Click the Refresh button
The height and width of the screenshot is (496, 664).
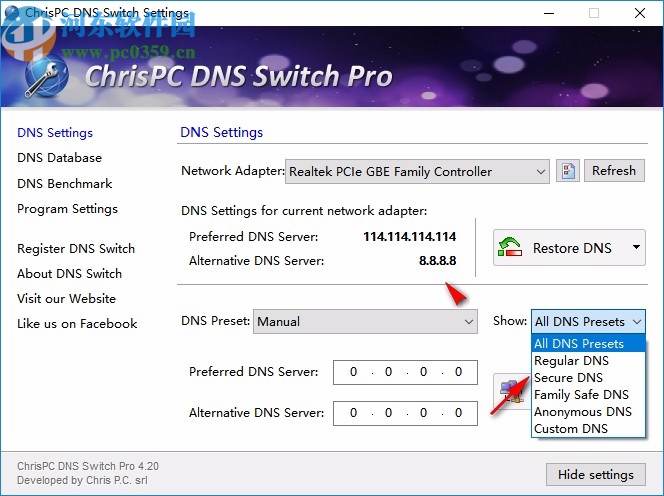coord(614,171)
